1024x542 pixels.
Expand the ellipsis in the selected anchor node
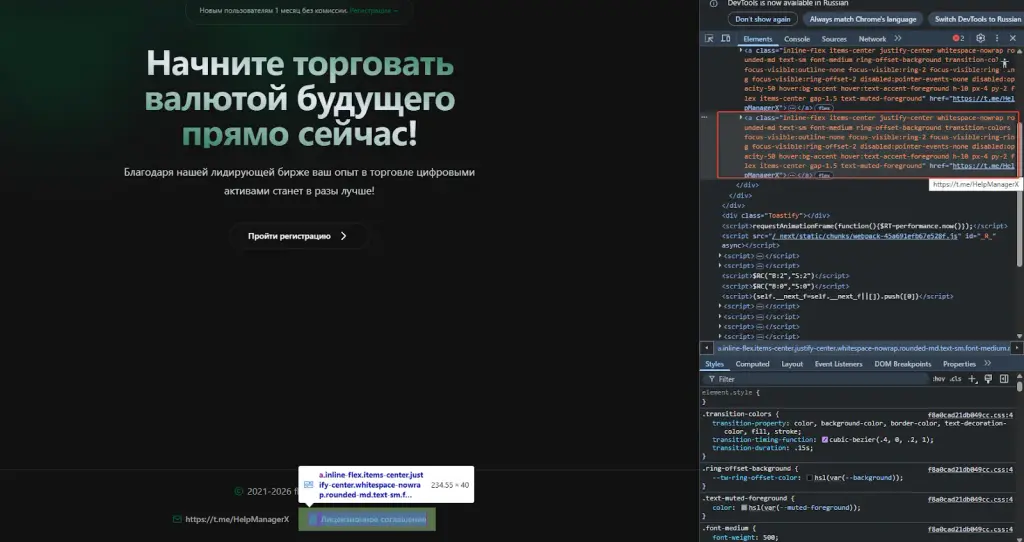coord(792,176)
